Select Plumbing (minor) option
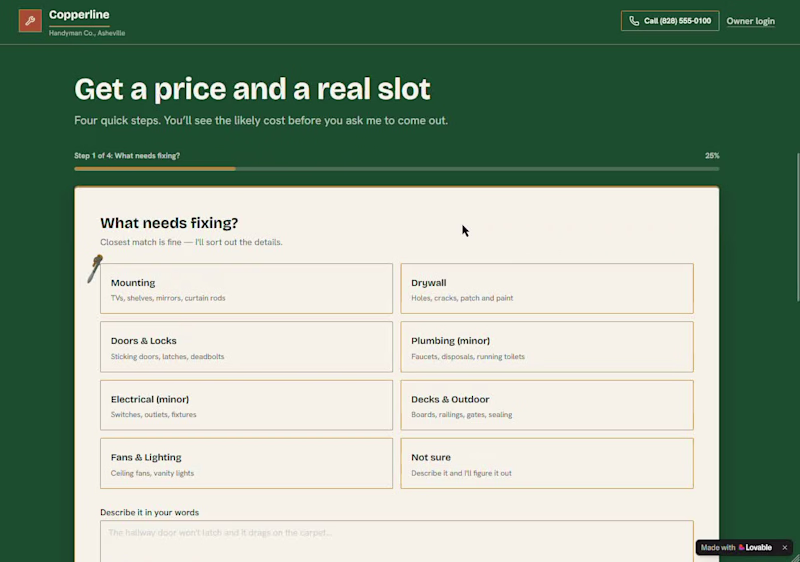This screenshot has width=800, height=562. pyautogui.click(x=547, y=347)
